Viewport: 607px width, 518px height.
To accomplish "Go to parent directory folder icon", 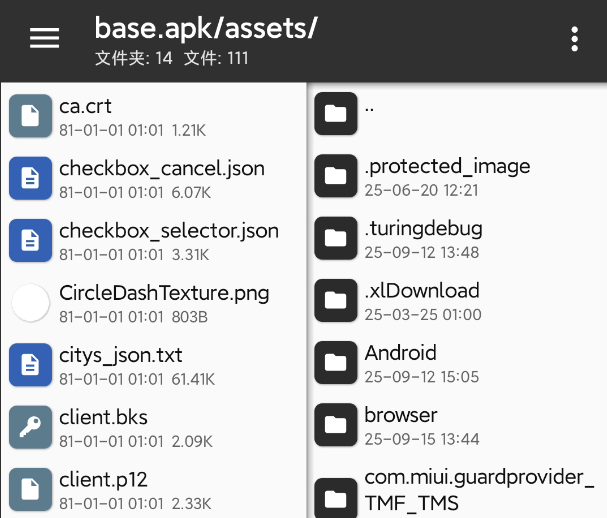I will click(x=336, y=113).
